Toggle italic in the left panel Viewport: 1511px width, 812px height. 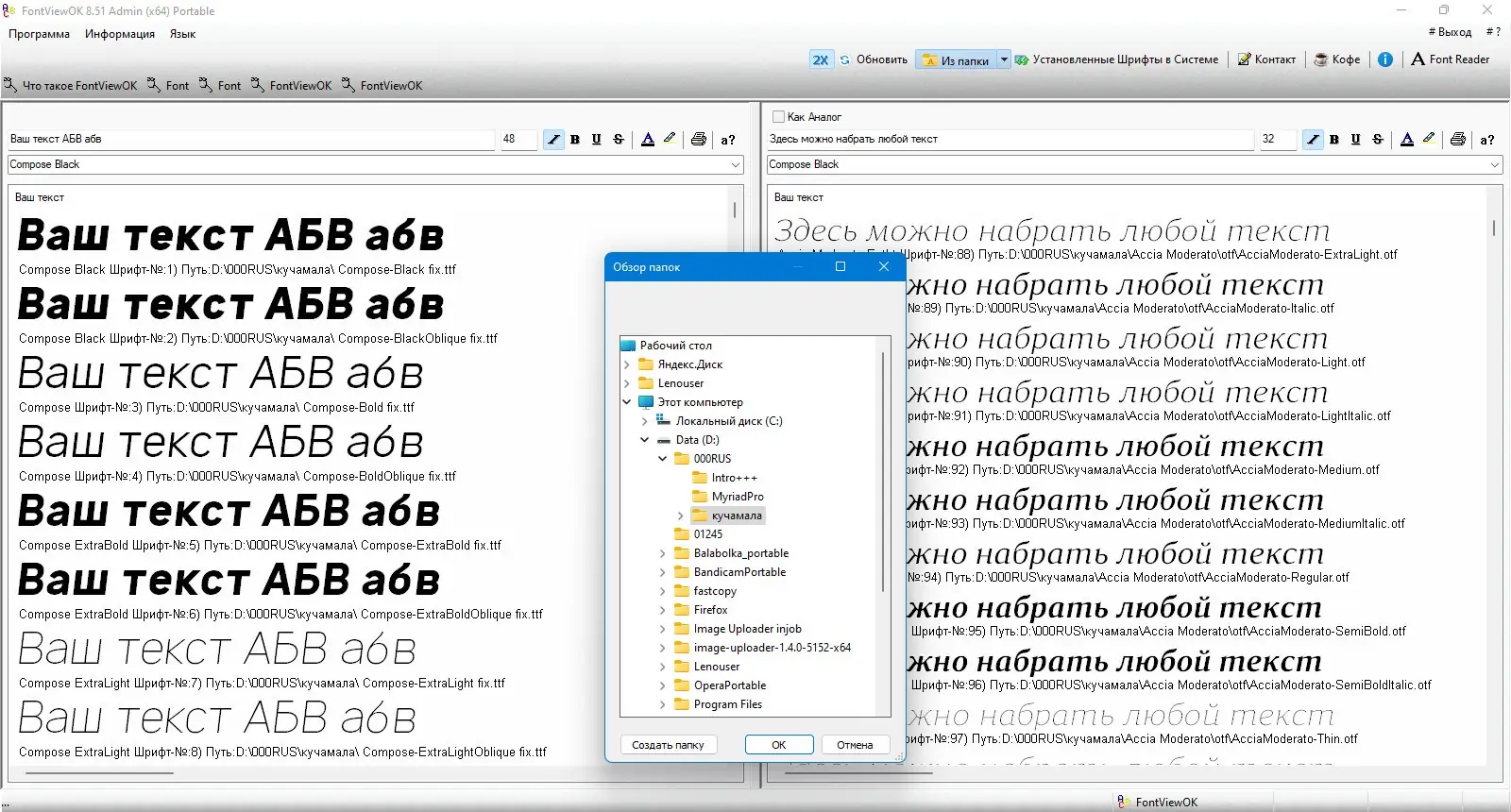[553, 140]
